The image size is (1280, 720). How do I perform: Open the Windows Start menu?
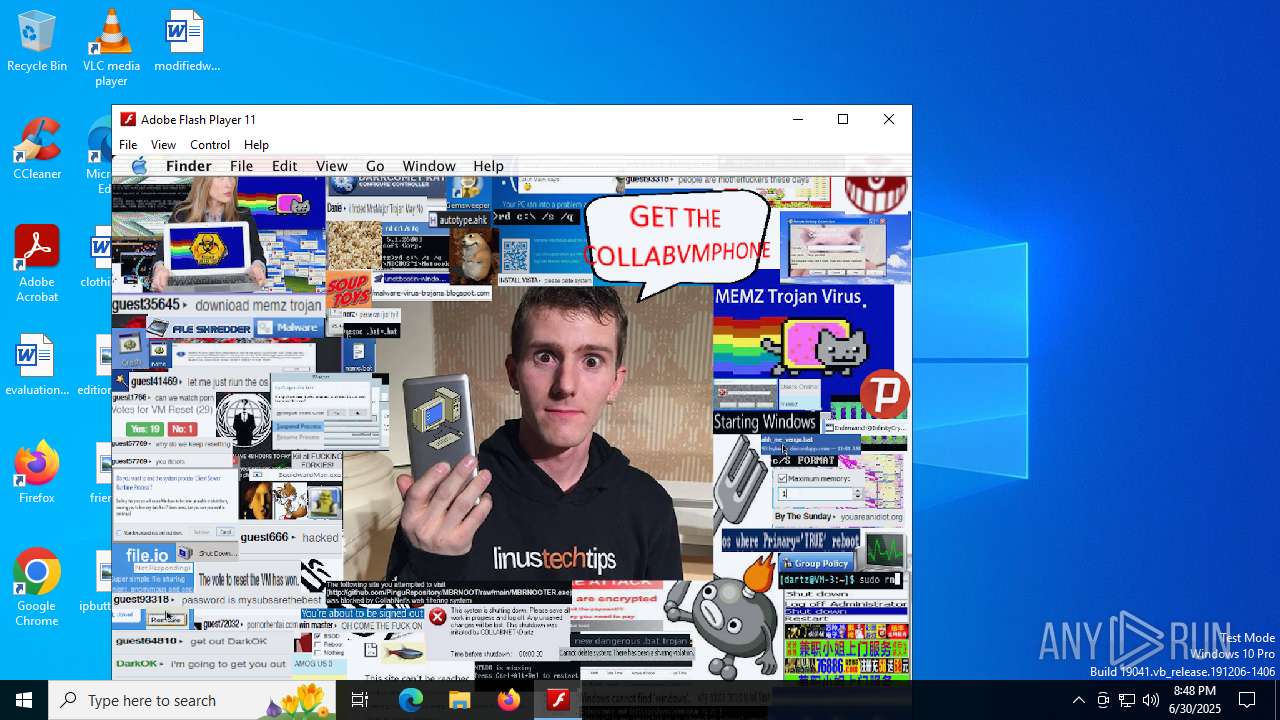(24, 700)
